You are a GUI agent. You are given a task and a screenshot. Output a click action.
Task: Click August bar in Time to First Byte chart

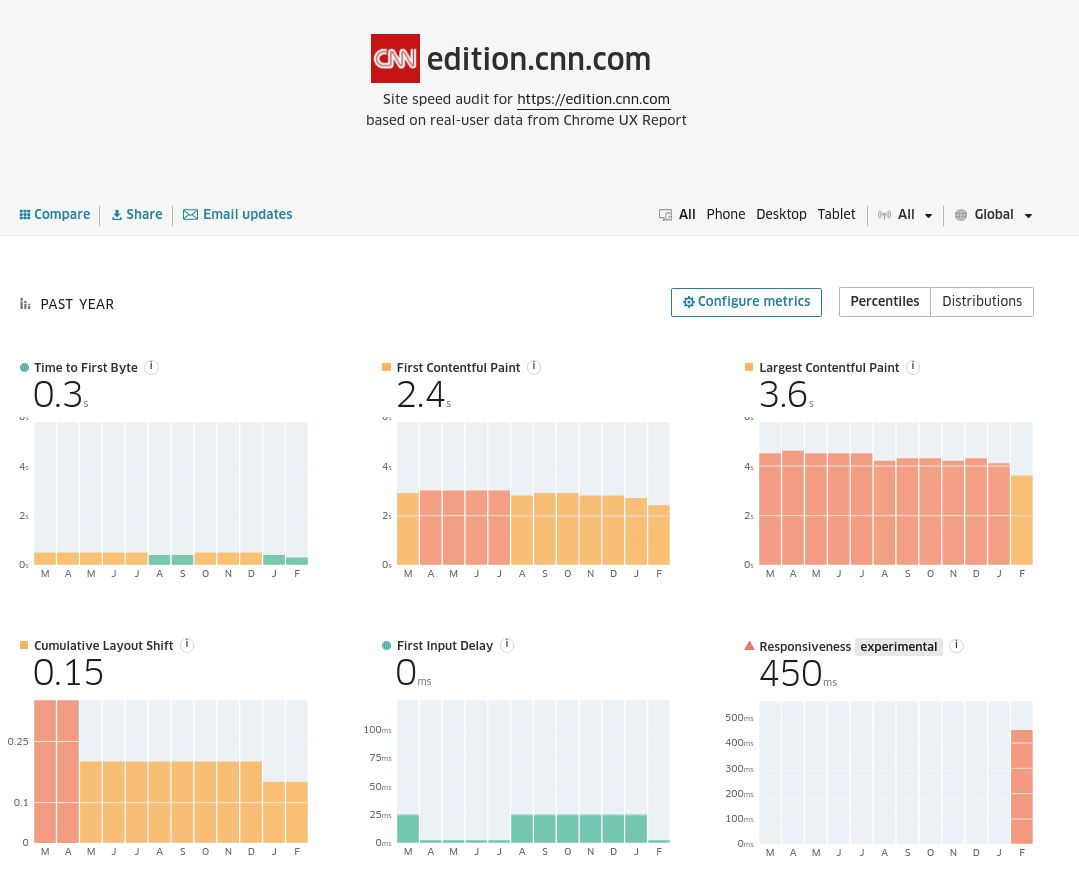tap(160, 560)
